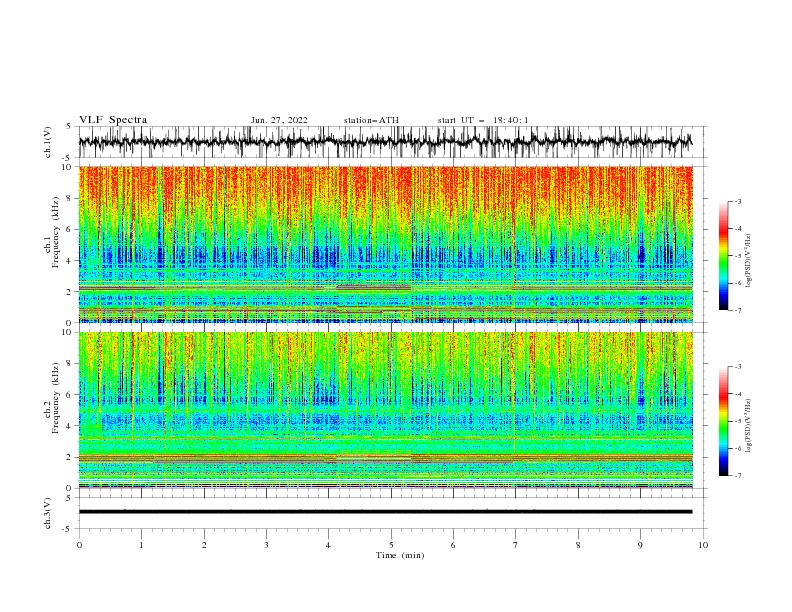Image resolution: width=792 pixels, height=612 pixels.
Task: Click the "5" tick on the ch.1(V) axis
Action: tap(69, 127)
